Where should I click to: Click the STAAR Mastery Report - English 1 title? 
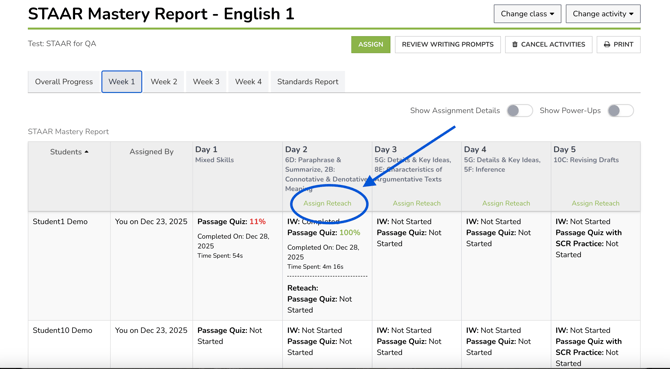click(x=161, y=14)
